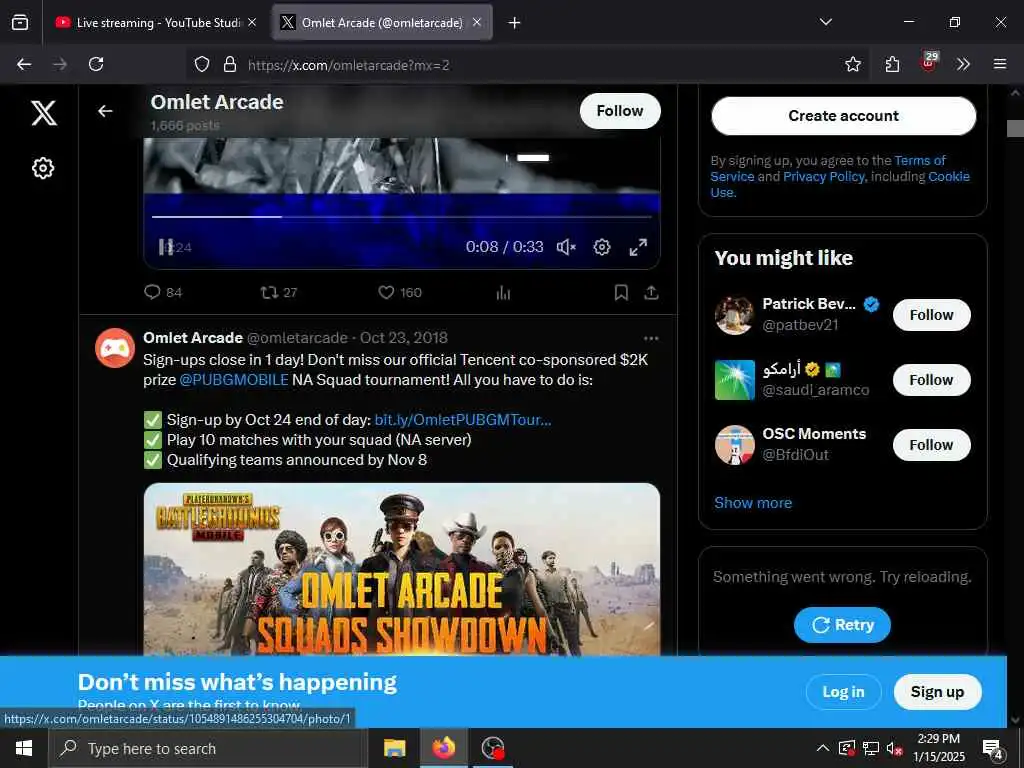This screenshot has height=768, width=1024.
Task: Expand more tools chevron in toolbar
Action: [963, 64]
